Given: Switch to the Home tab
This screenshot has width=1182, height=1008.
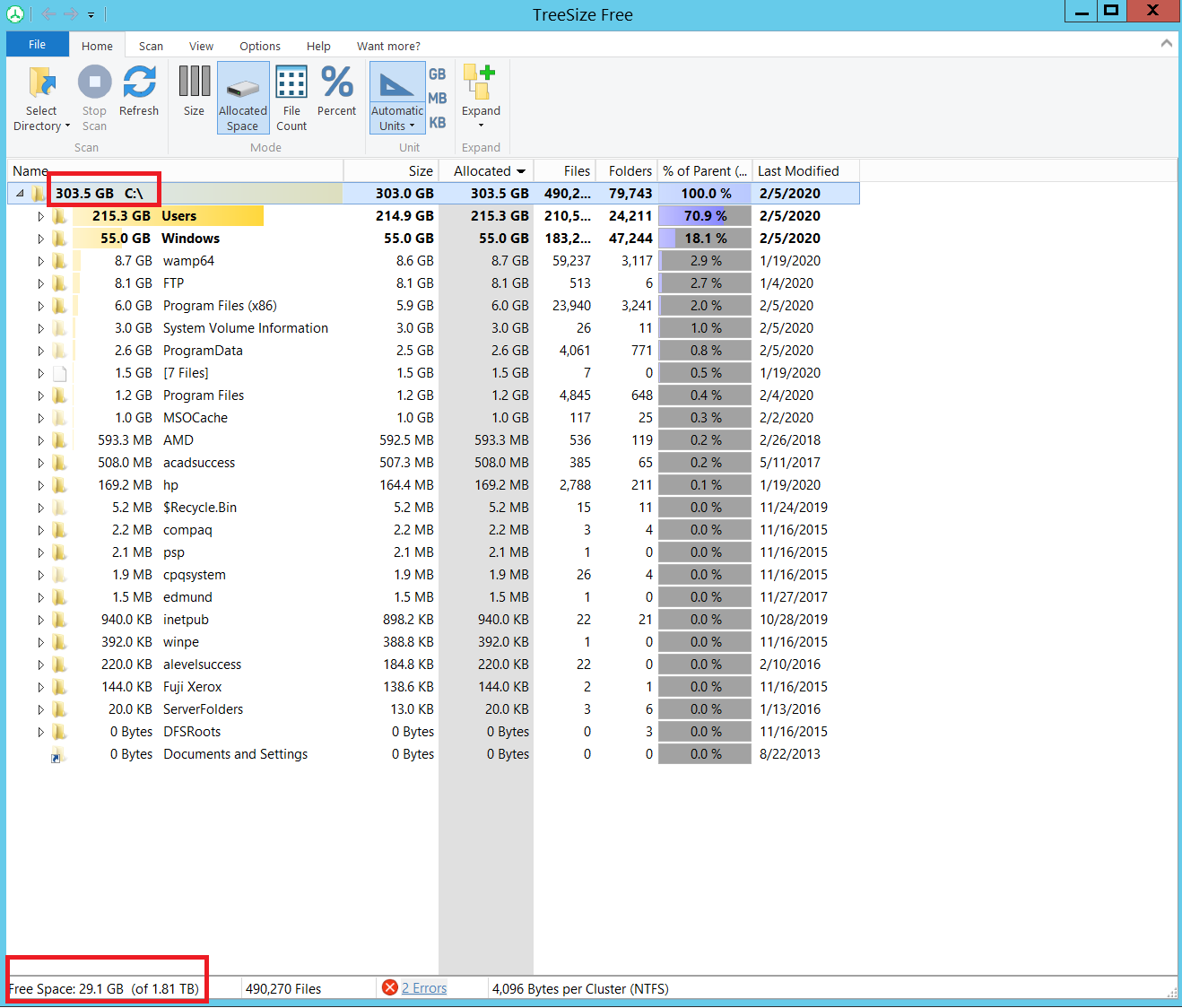Looking at the screenshot, I should pos(97,46).
